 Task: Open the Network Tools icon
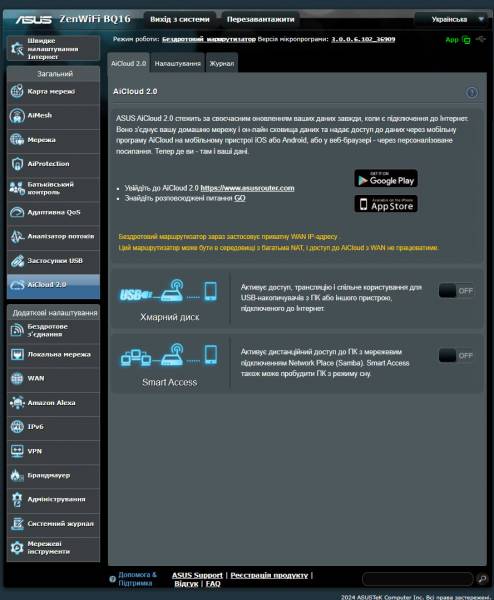[17, 548]
